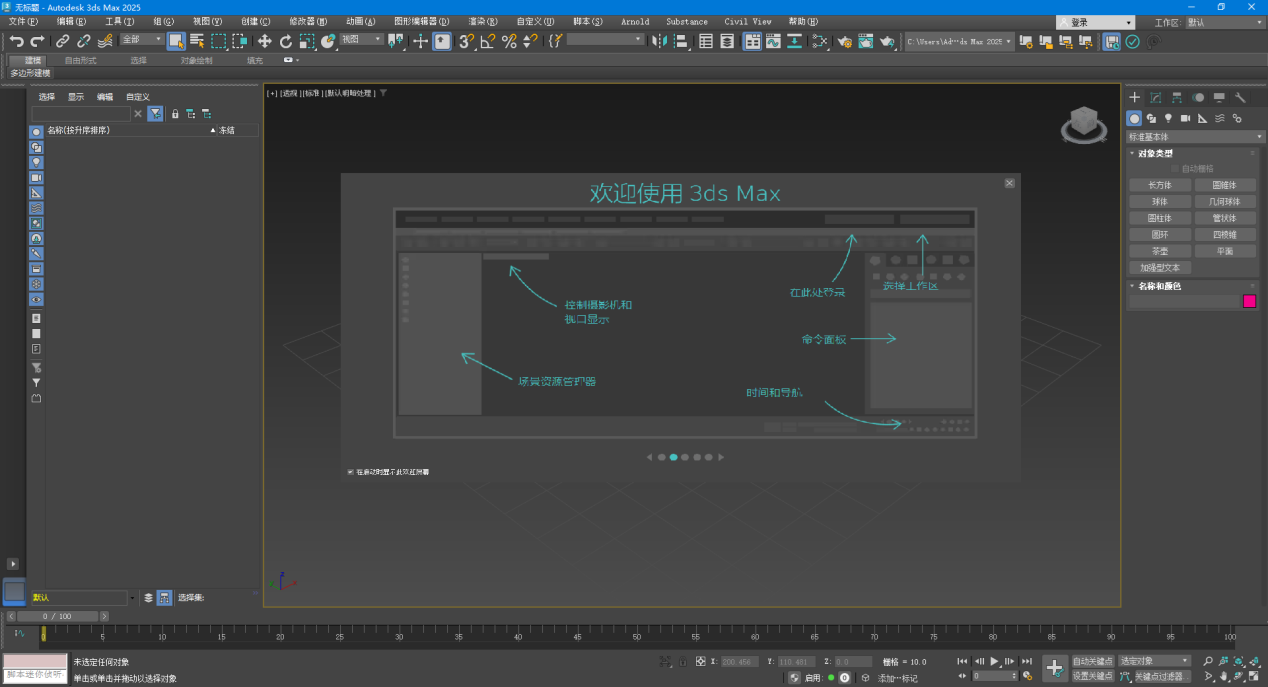Open the 渲染(R) menu

point(484,21)
